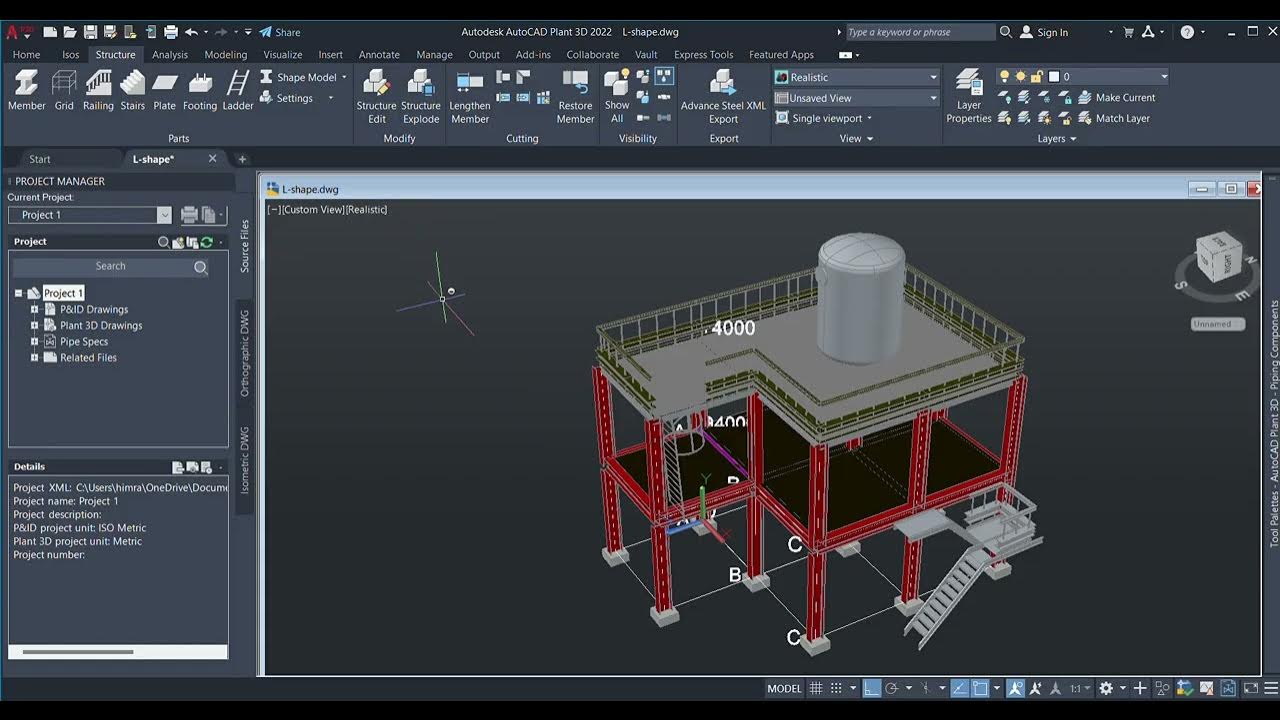Switch to the Start file tab

40,159
